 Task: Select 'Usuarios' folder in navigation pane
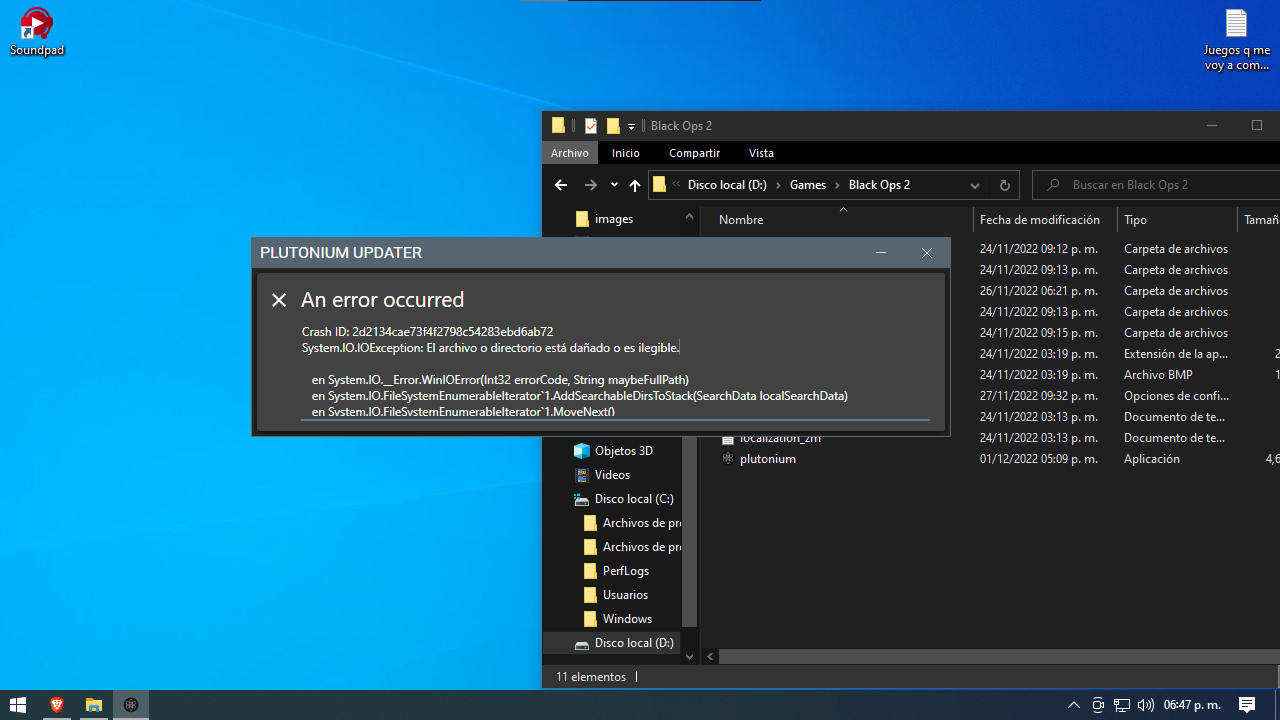[625, 595]
